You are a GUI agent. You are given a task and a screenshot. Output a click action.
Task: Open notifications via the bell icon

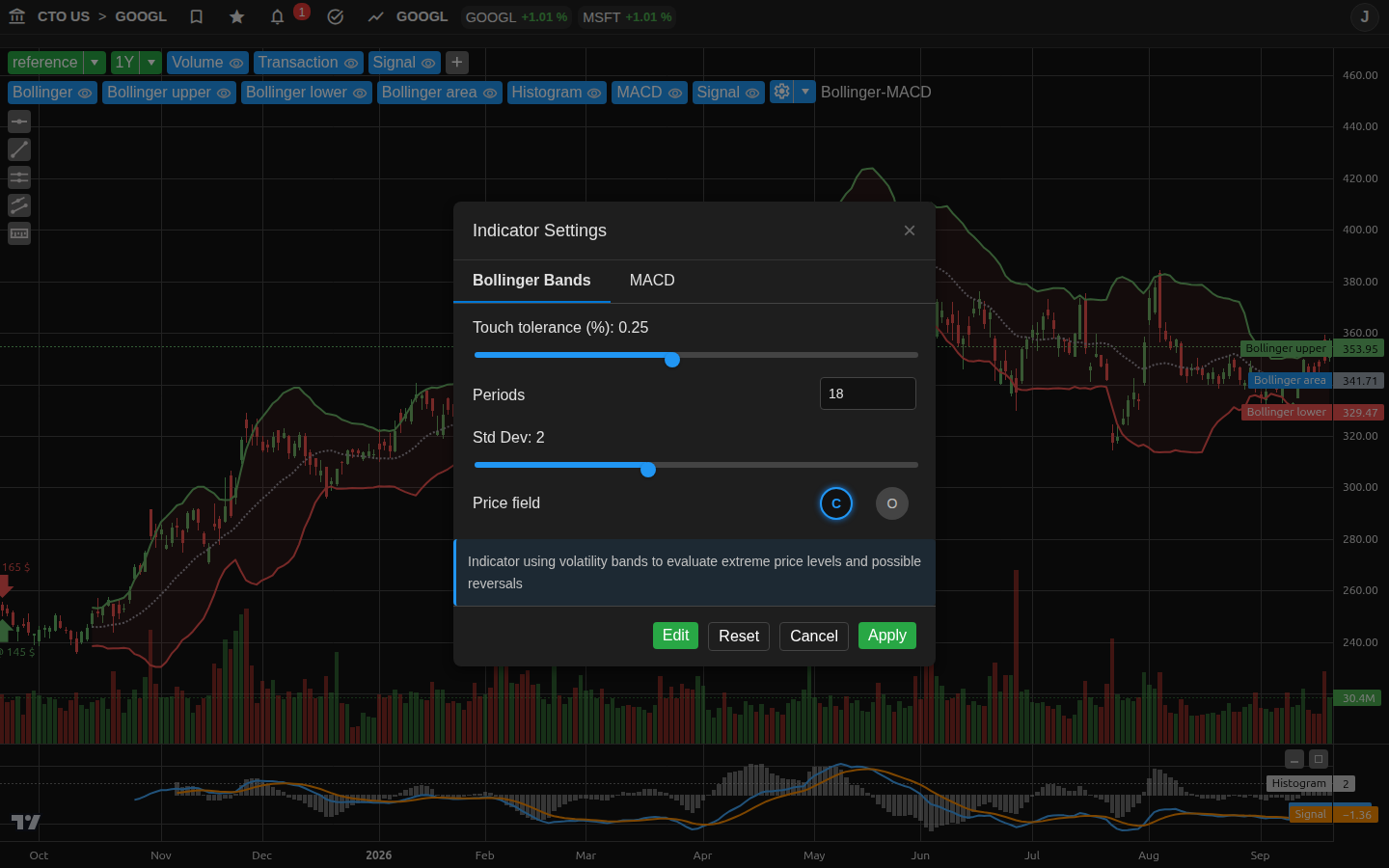coord(278,16)
